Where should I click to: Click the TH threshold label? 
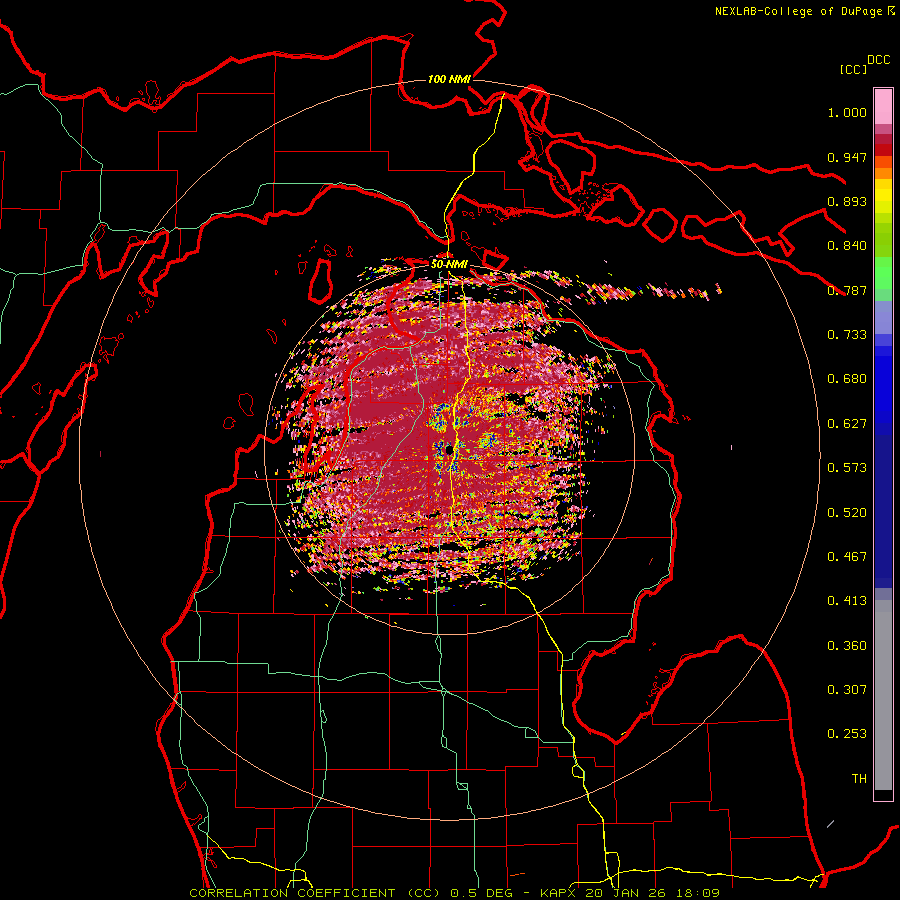[859, 779]
